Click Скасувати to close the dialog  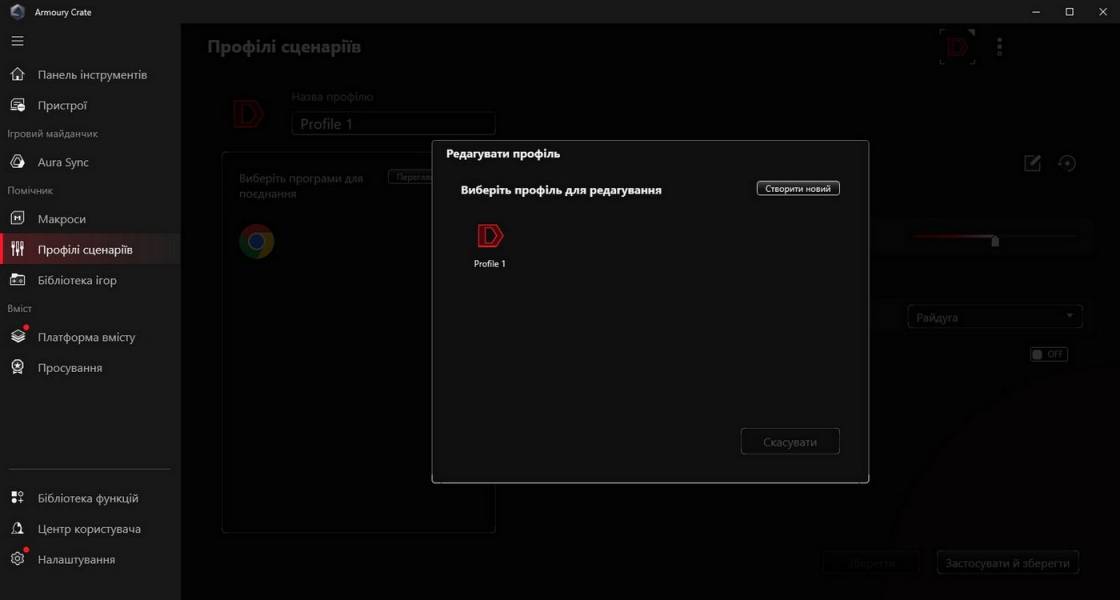[x=790, y=441]
